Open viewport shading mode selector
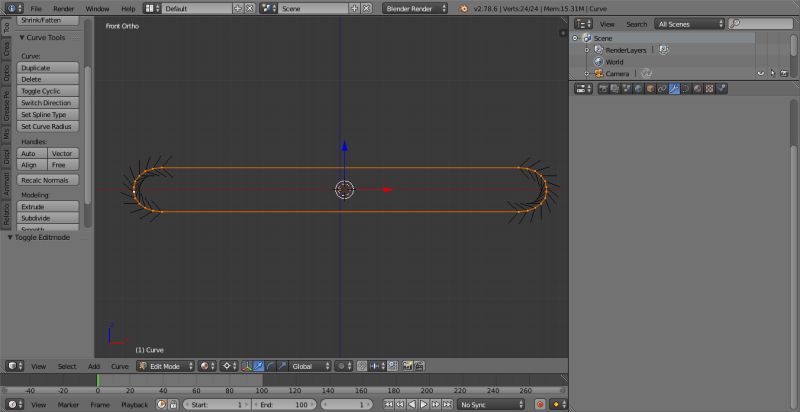This screenshot has width=800, height=412. point(207,366)
